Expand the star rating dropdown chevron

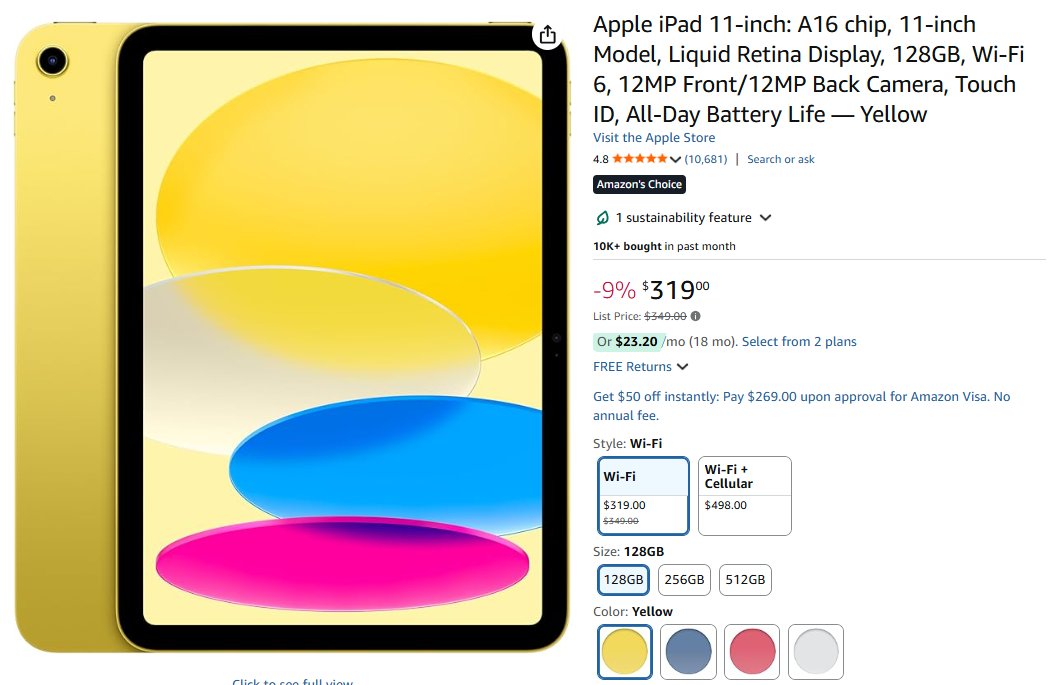676,159
